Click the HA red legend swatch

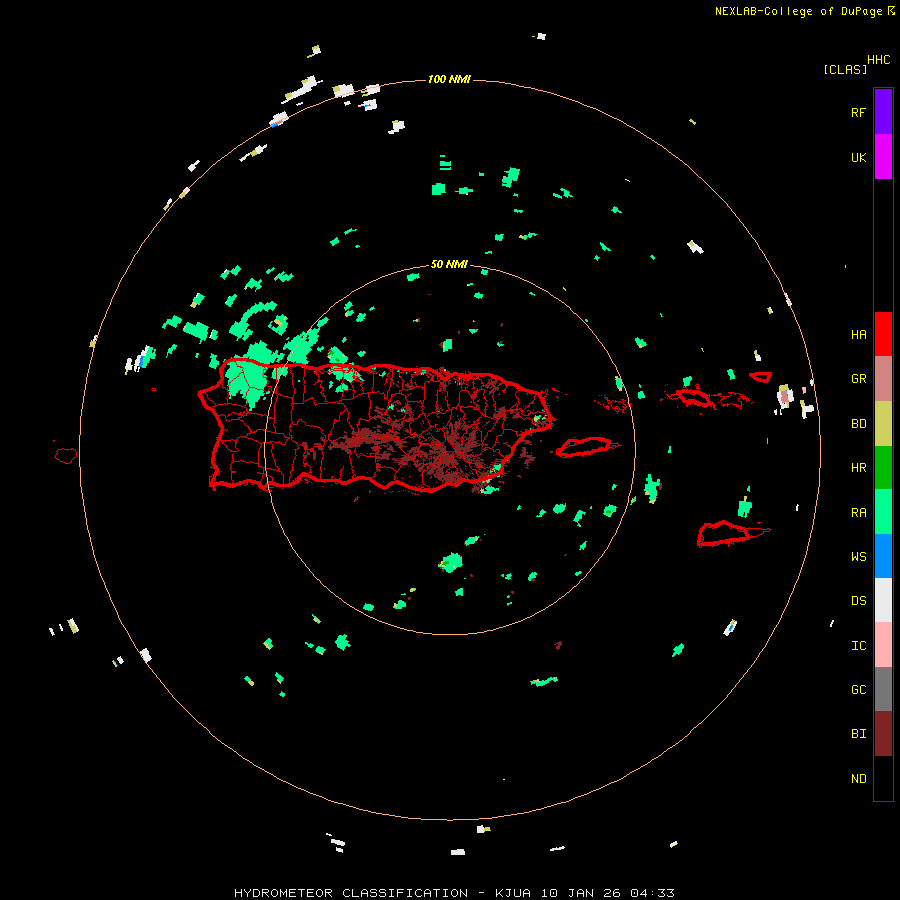[883, 334]
